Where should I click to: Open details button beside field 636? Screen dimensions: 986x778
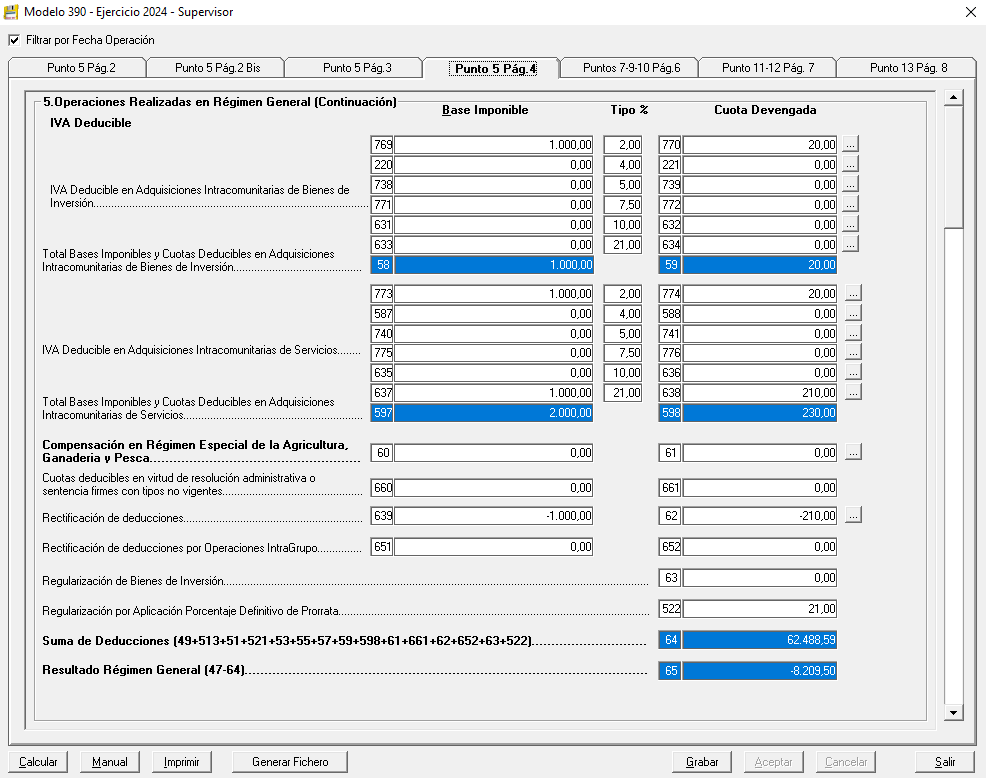[x=853, y=372]
